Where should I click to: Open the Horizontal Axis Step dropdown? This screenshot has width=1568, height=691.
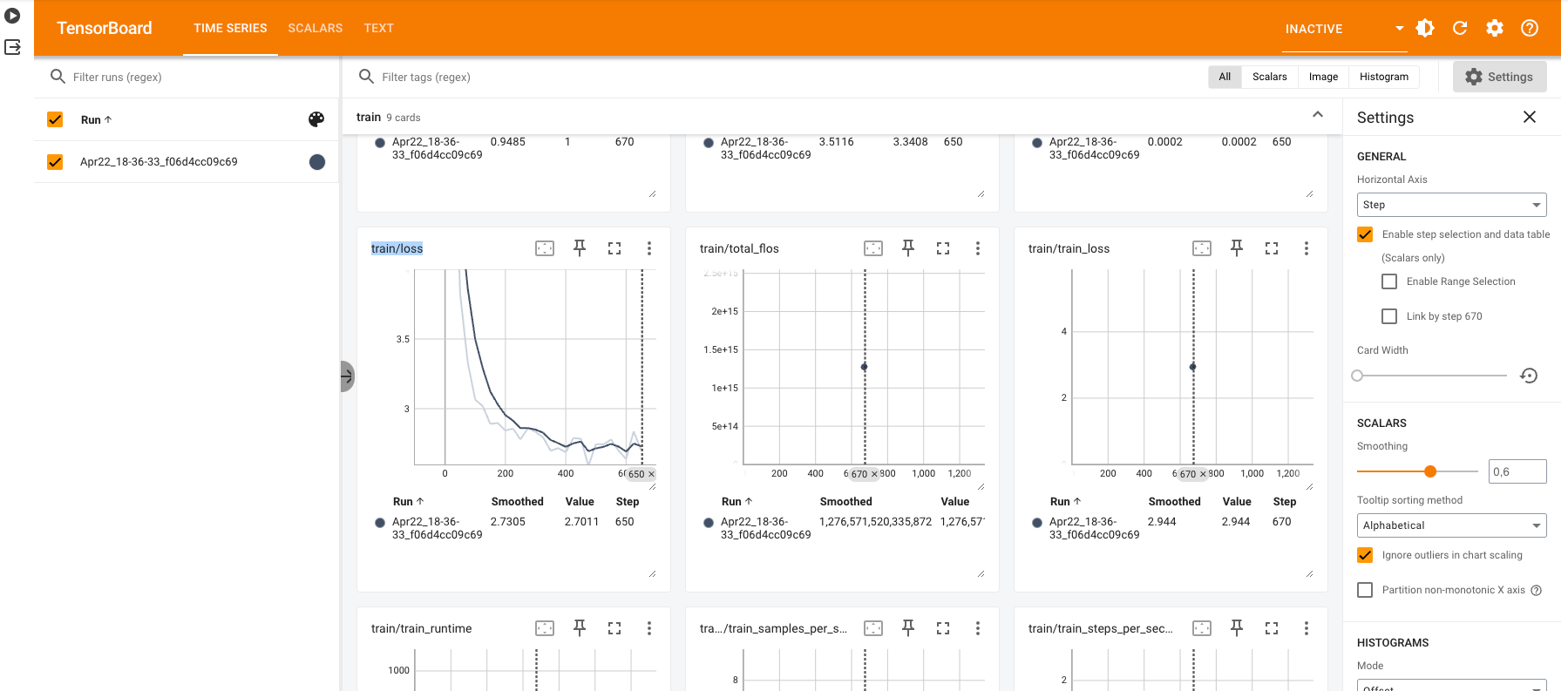[1451, 205]
